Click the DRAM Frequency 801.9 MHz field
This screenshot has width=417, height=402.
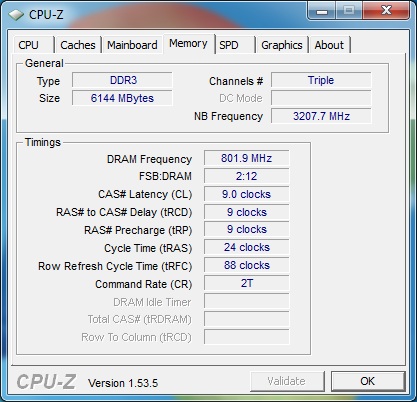(x=246, y=158)
